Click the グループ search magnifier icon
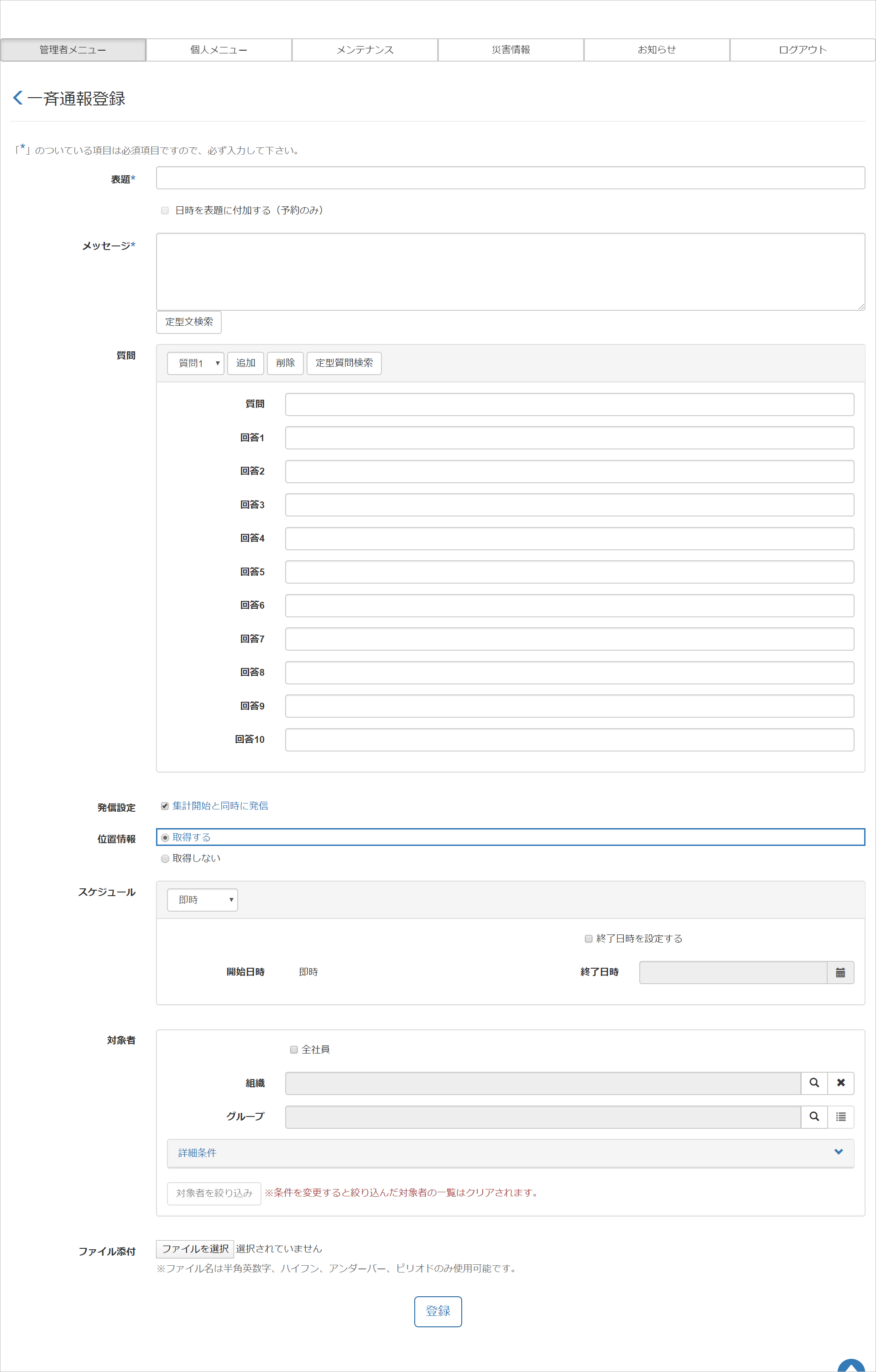The height and width of the screenshot is (1372, 876). 814,1117
